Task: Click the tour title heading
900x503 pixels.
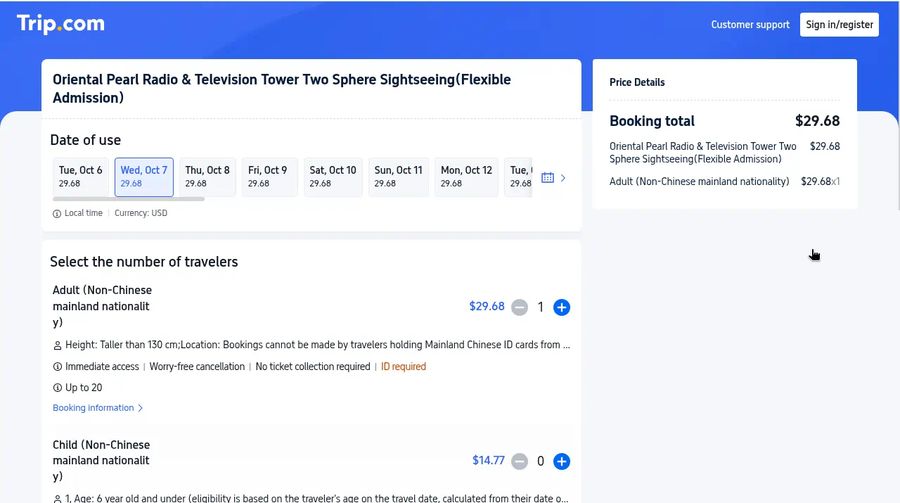Action: (282, 88)
